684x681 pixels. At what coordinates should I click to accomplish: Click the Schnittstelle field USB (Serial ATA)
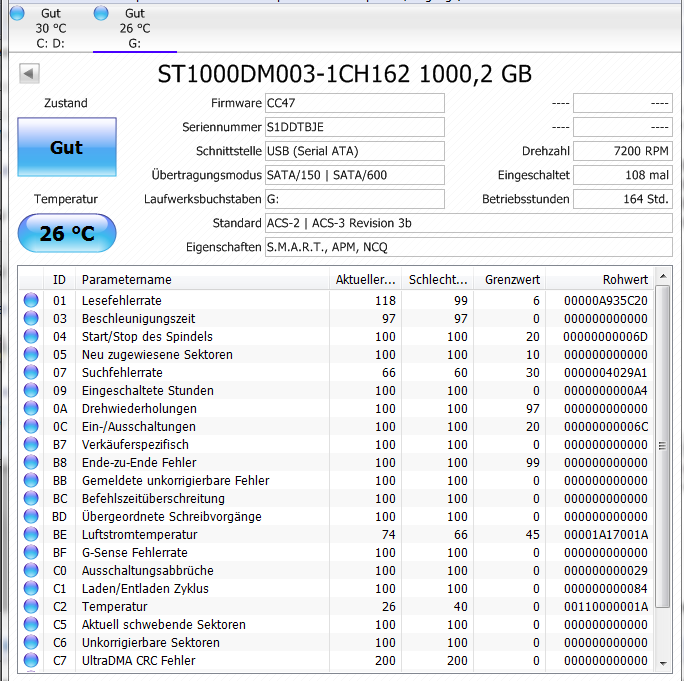(355, 151)
